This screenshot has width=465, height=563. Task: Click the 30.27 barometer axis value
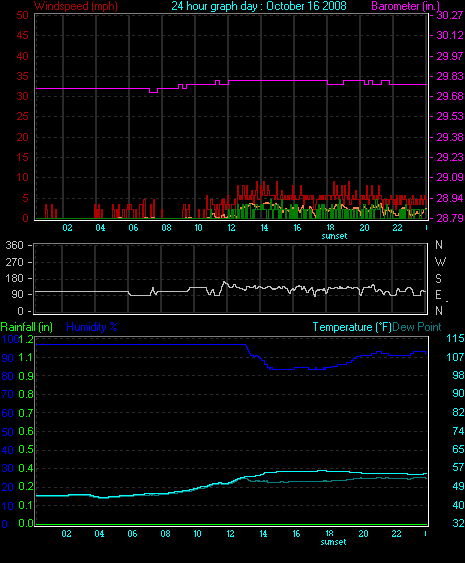[x=449, y=15]
